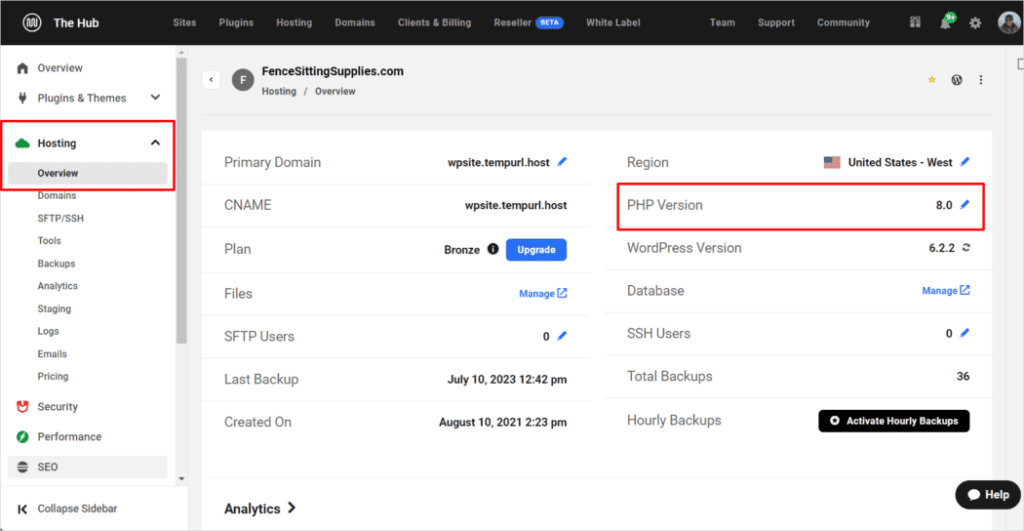The width and height of the screenshot is (1024, 531).
Task: Click the notifications bell icon
Action: tap(945, 23)
